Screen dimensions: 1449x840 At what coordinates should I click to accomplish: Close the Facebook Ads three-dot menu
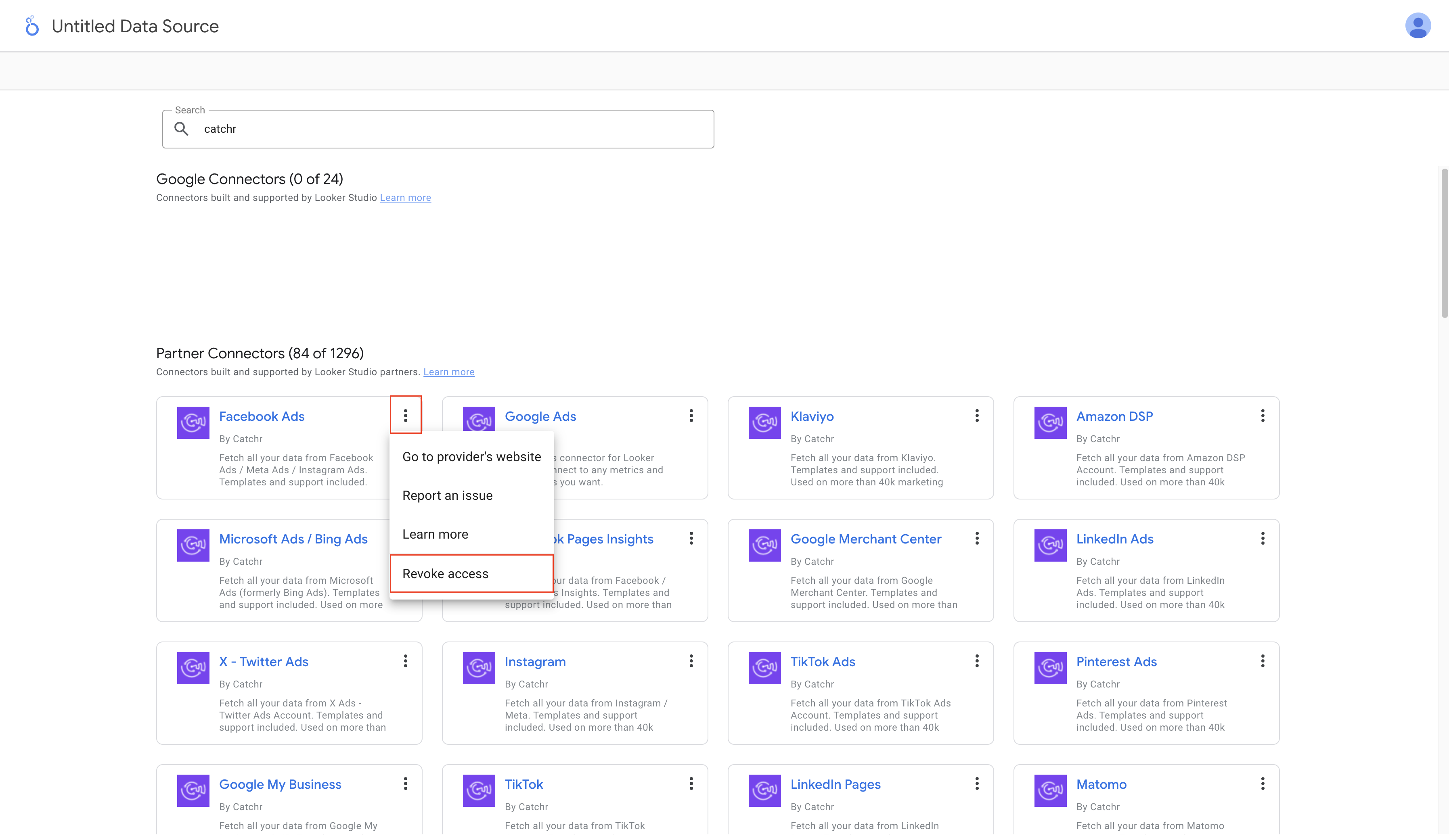pos(405,415)
